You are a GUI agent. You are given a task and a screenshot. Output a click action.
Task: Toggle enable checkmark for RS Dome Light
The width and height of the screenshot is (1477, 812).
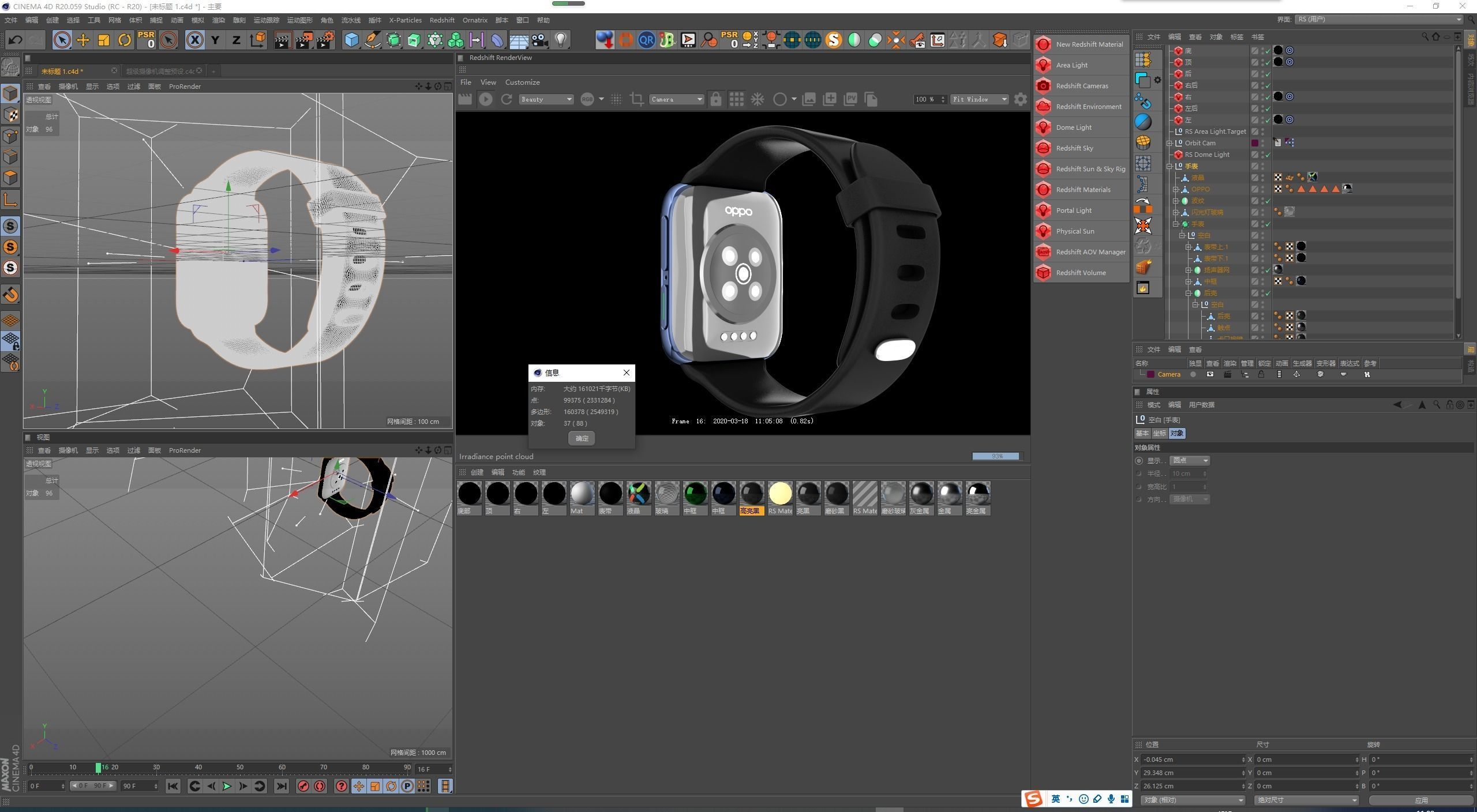click(x=1268, y=155)
